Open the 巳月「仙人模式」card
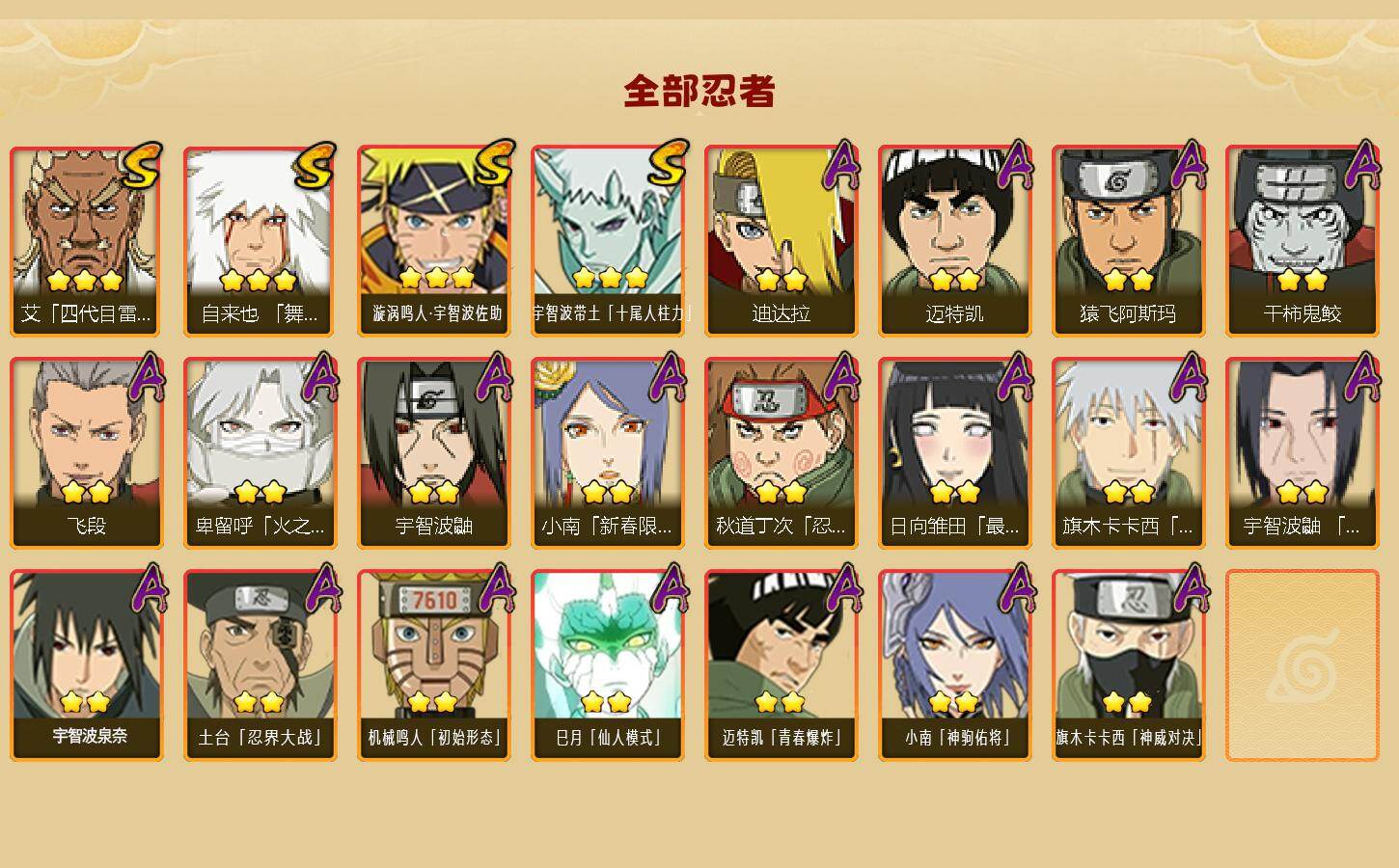 point(607,665)
